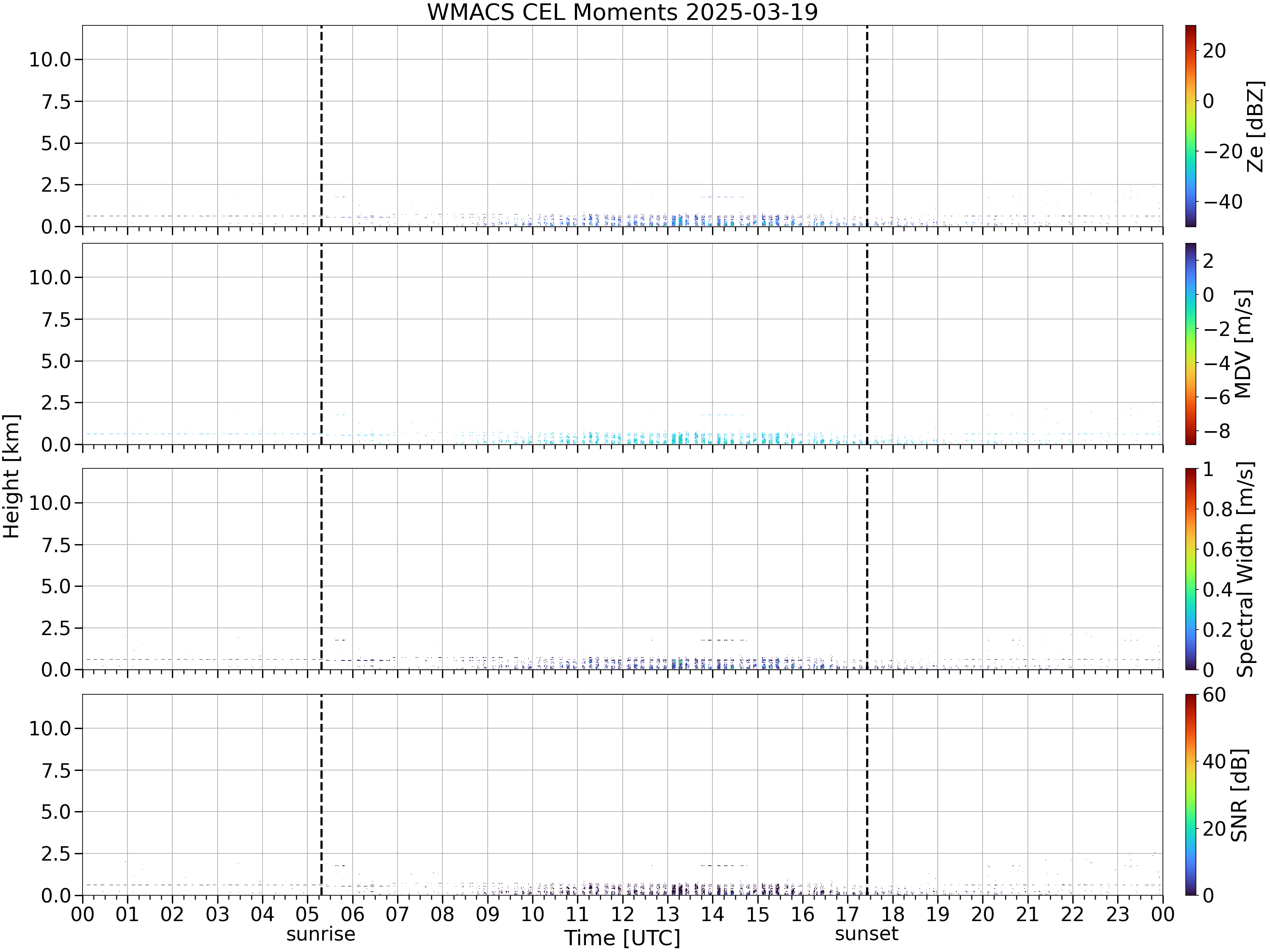The height and width of the screenshot is (952, 1270).
Task: Click the Height [km] axis label
Action: [11, 476]
